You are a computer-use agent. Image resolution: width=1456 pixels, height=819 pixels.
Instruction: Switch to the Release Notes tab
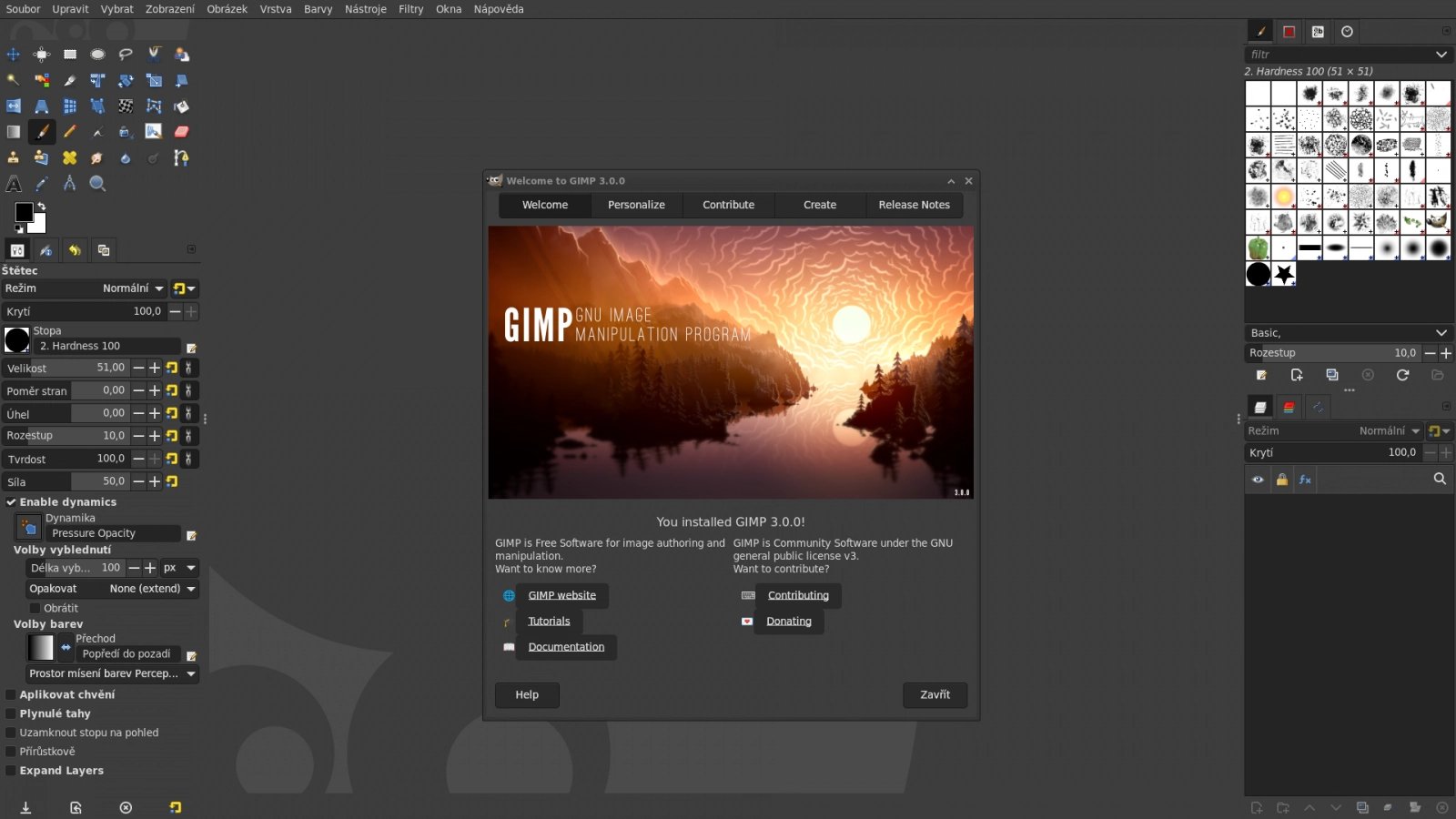click(914, 205)
